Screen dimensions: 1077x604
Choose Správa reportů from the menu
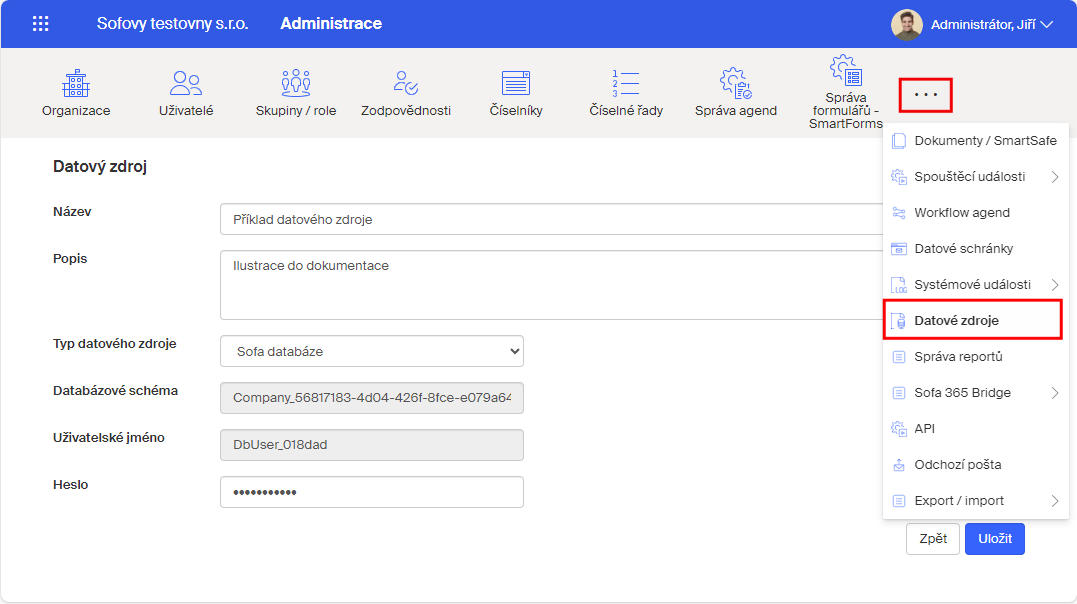click(957, 357)
